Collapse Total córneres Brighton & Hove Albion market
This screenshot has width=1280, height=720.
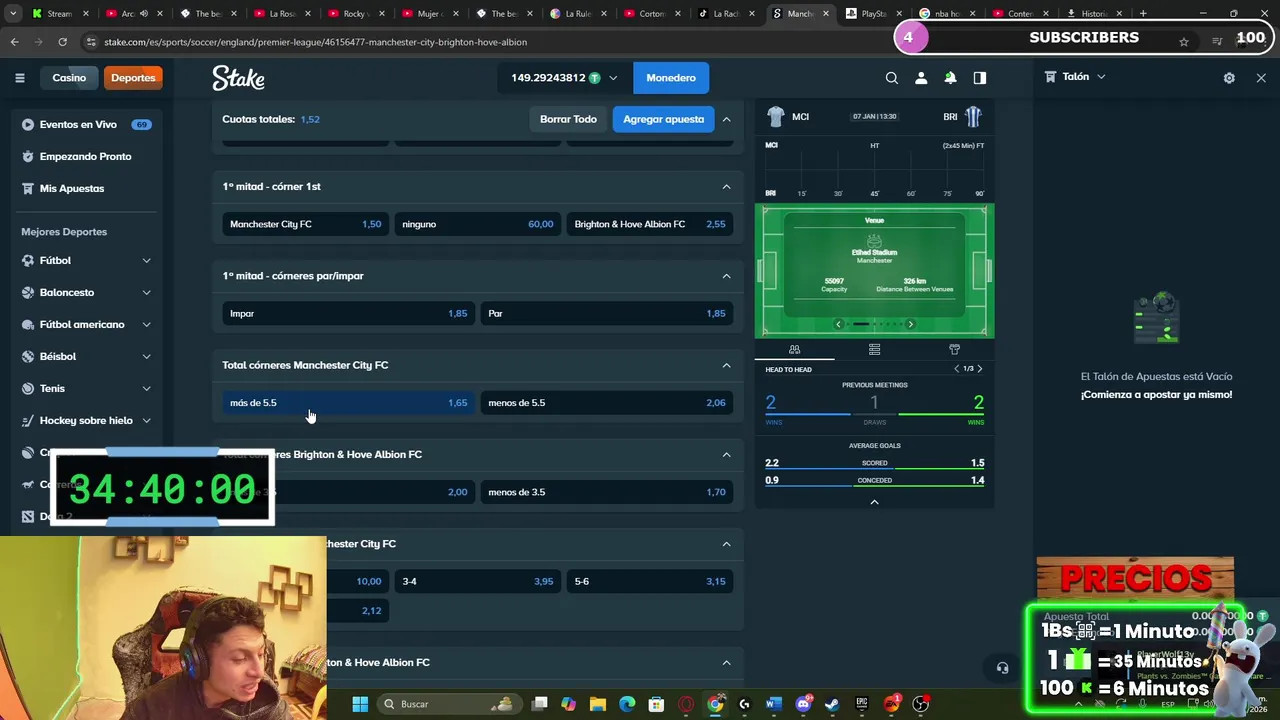pyautogui.click(x=726, y=455)
